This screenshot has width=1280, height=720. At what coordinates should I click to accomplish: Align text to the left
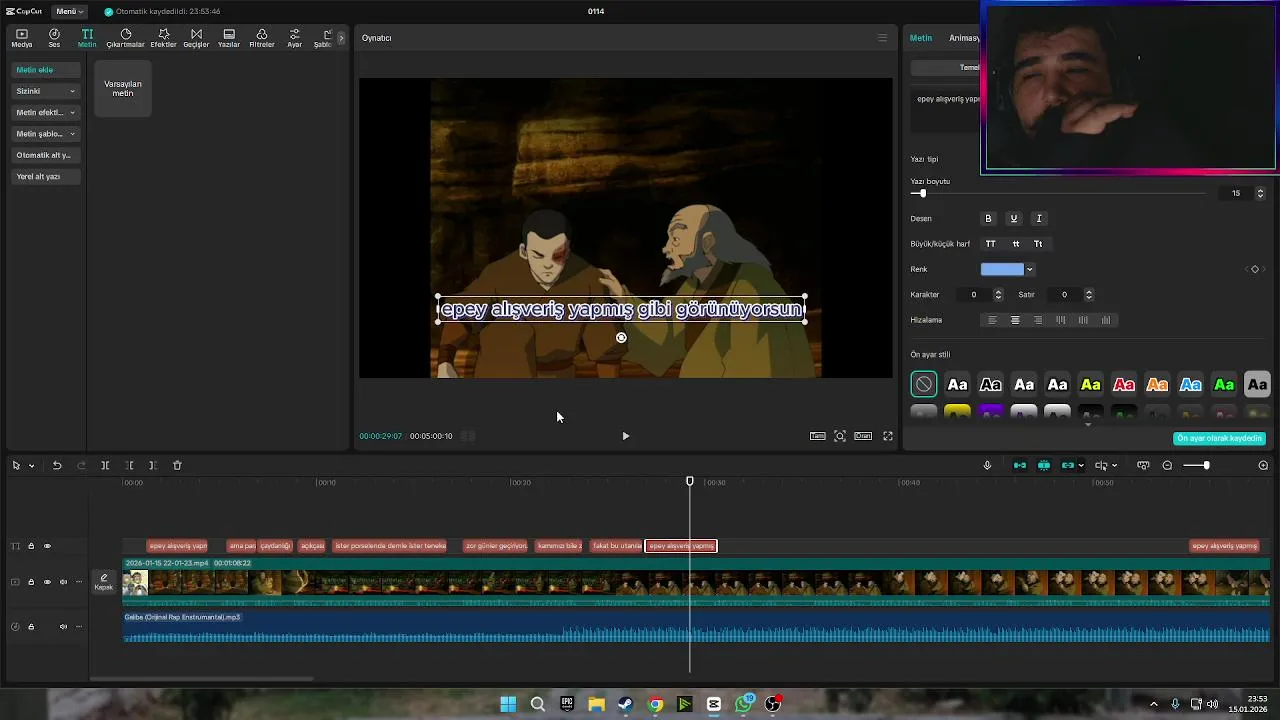(992, 320)
